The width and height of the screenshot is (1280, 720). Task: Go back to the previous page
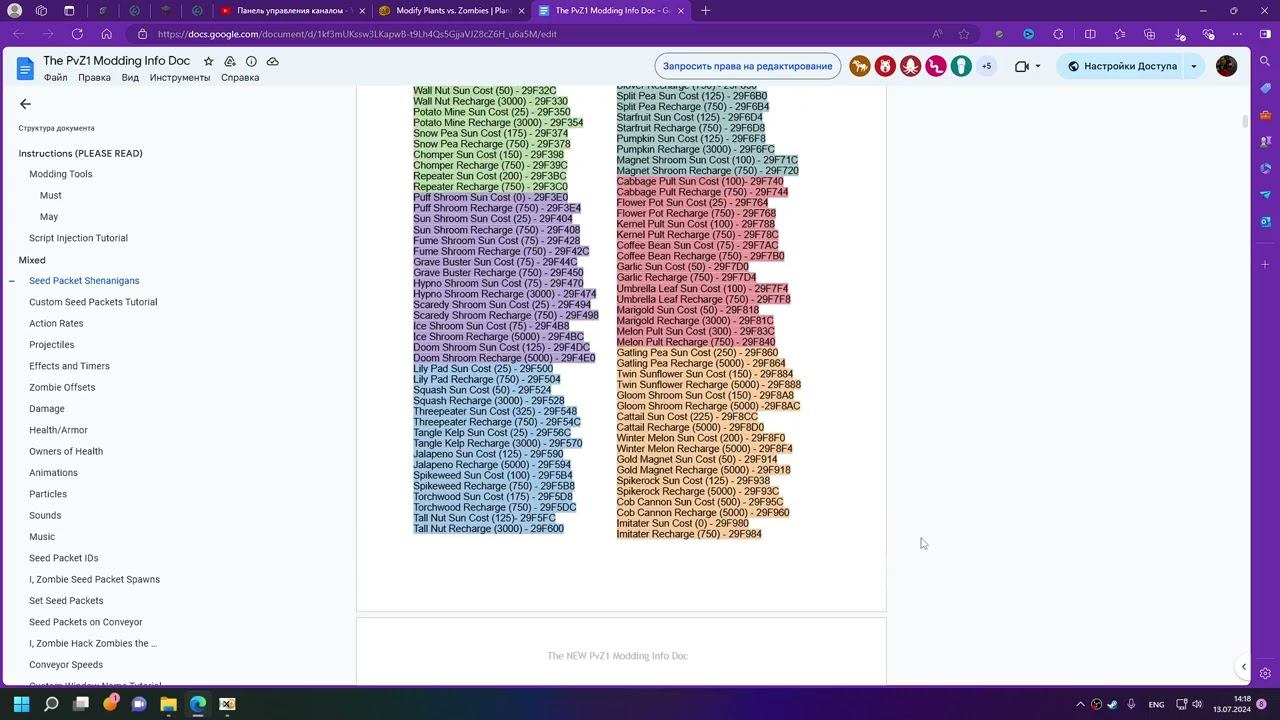click(x=18, y=34)
